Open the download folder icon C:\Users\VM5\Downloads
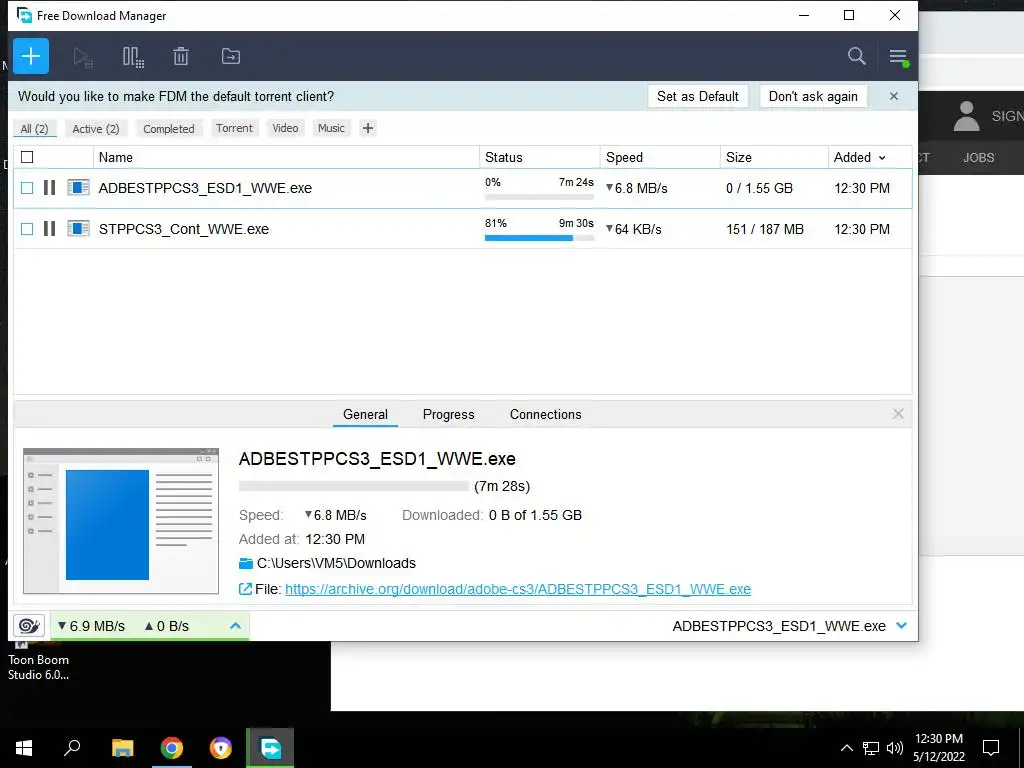The image size is (1024, 768). click(x=246, y=563)
